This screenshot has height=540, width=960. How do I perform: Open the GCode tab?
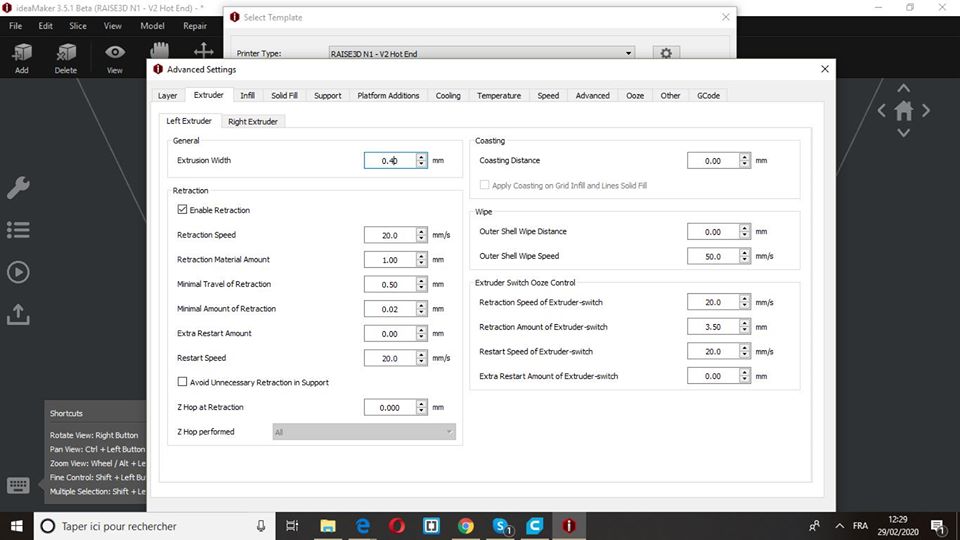708,96
